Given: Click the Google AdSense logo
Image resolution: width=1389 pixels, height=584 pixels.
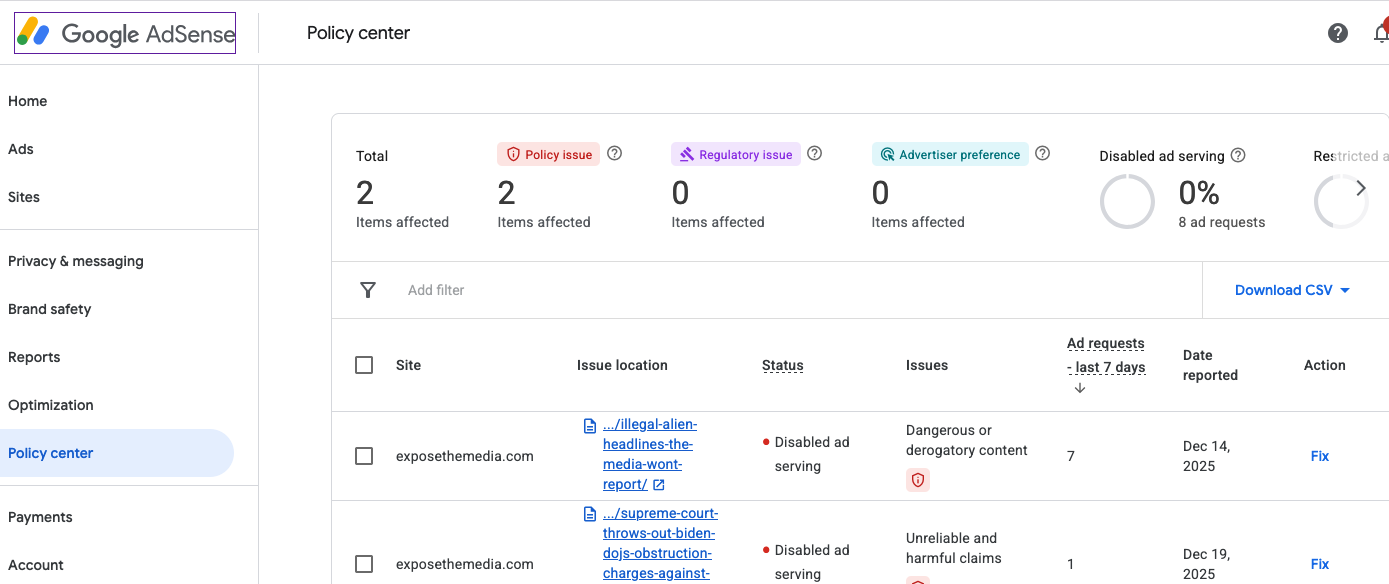Looking at the screenshot, I should [125, 33].
